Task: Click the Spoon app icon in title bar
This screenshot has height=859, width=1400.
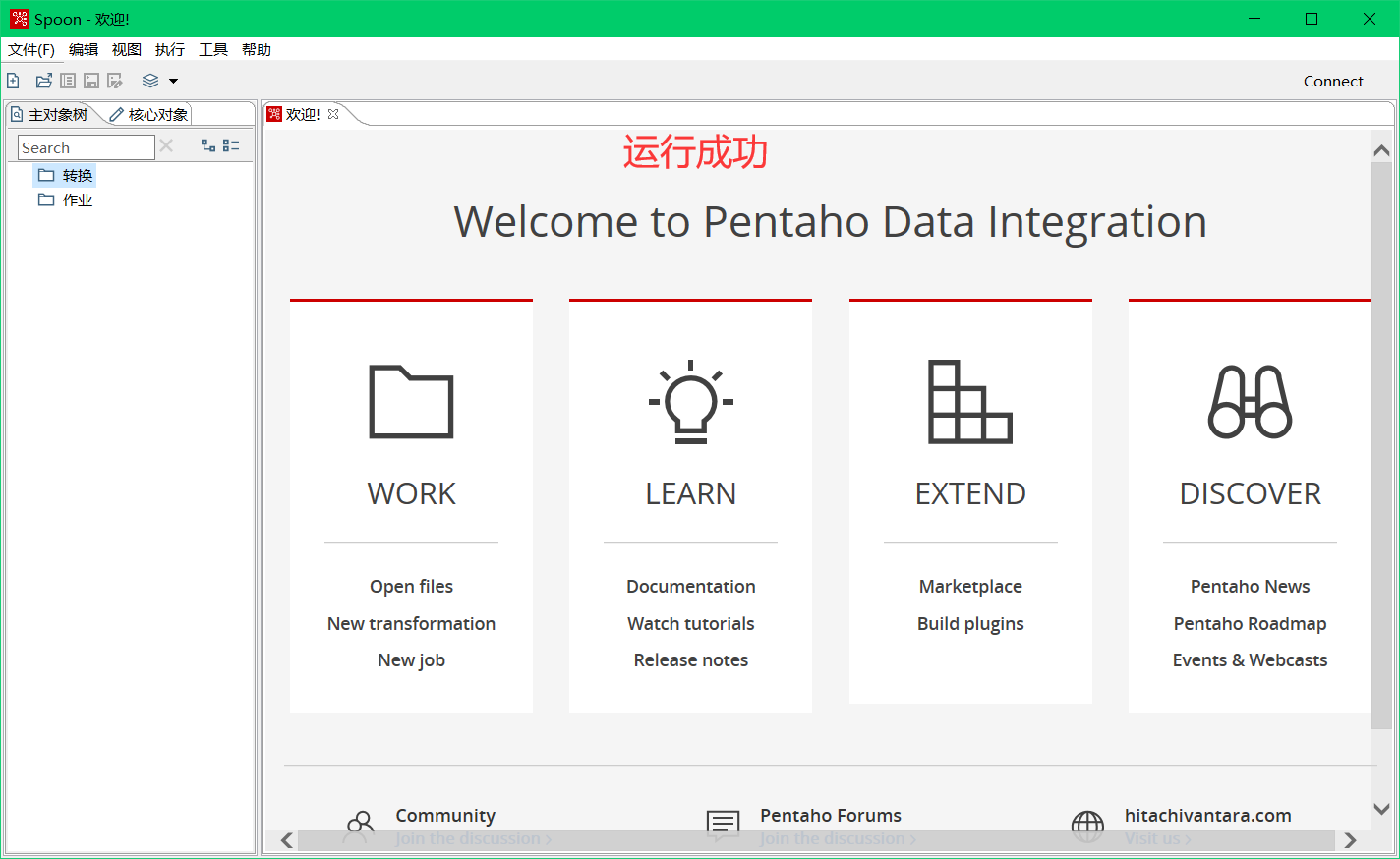Action: click(19, 19)
